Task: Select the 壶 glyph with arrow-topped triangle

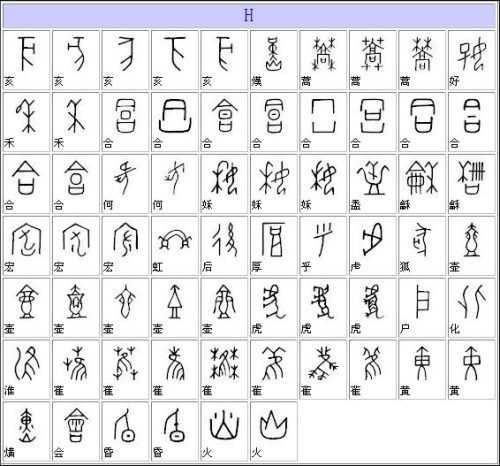Action: click(175, 302)
